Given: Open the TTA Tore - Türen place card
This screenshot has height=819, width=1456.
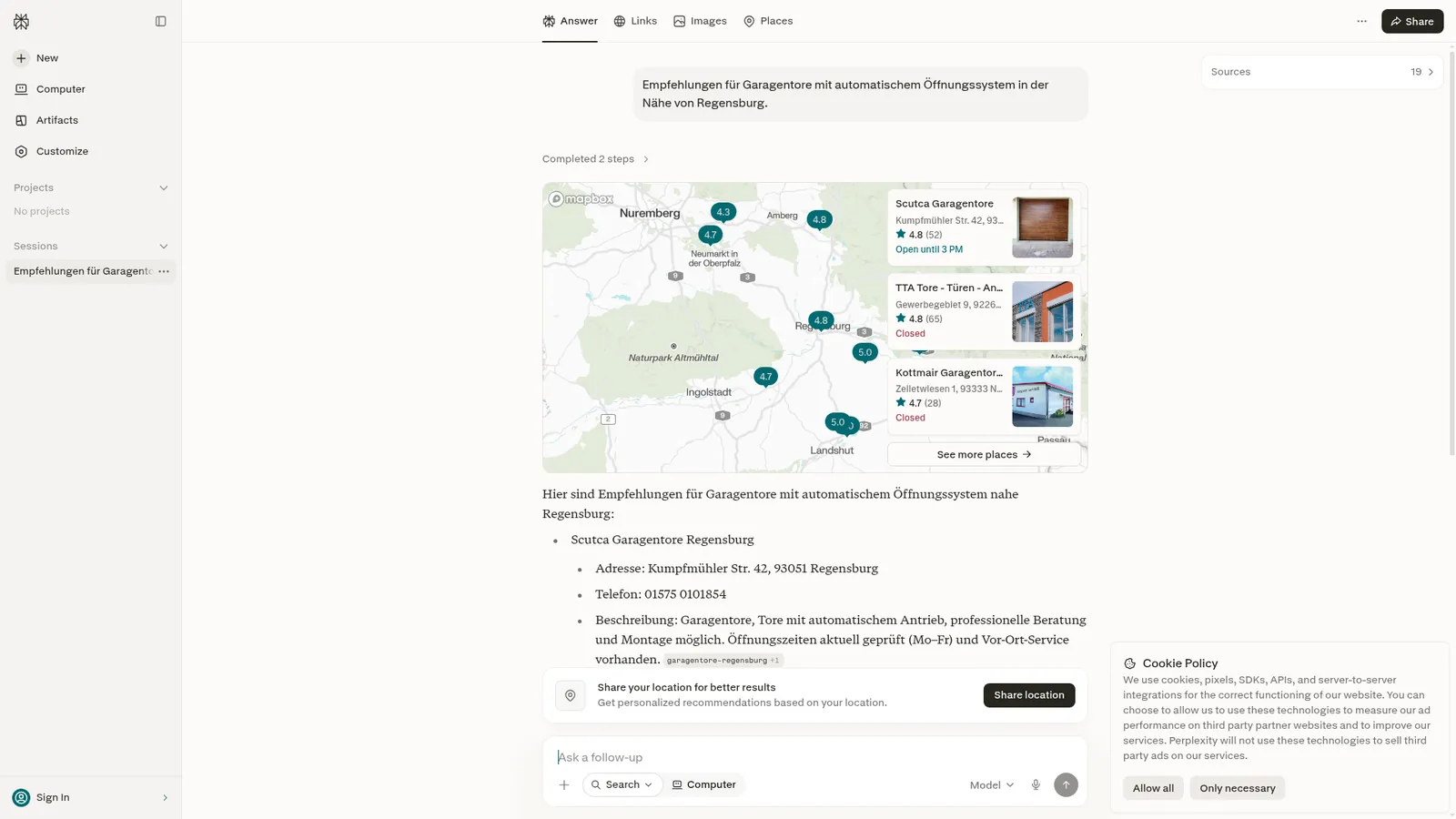Looking at the screenshot, I should pyautogui.click(x=984, y=311).
